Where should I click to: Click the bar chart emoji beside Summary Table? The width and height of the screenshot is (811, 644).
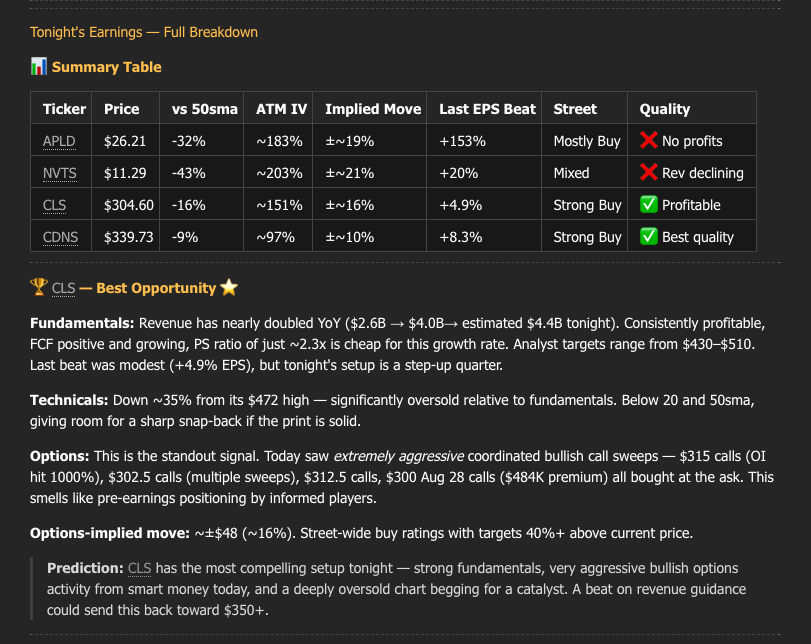coord(39,67)
